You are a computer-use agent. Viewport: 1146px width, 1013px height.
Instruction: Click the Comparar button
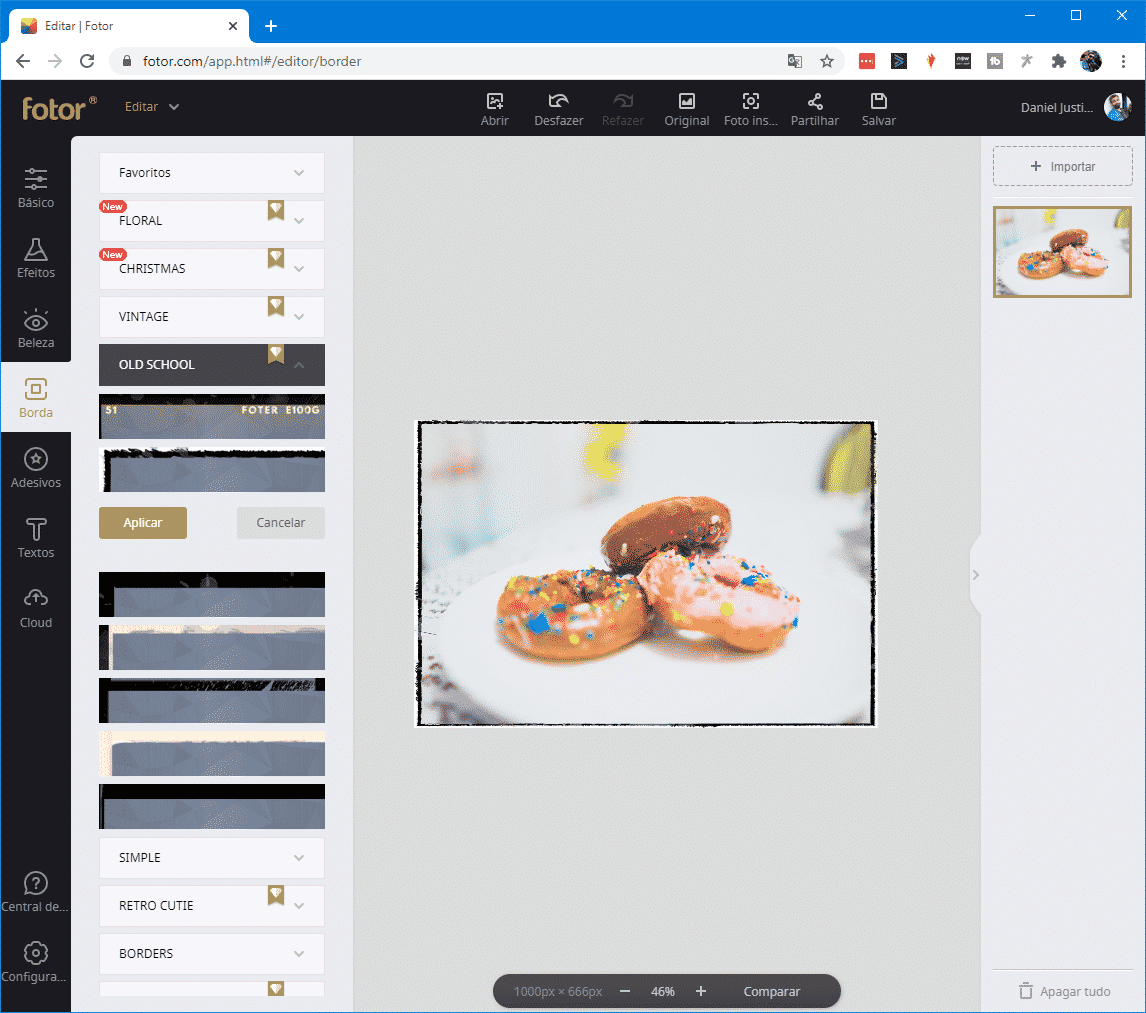point(771,991)
